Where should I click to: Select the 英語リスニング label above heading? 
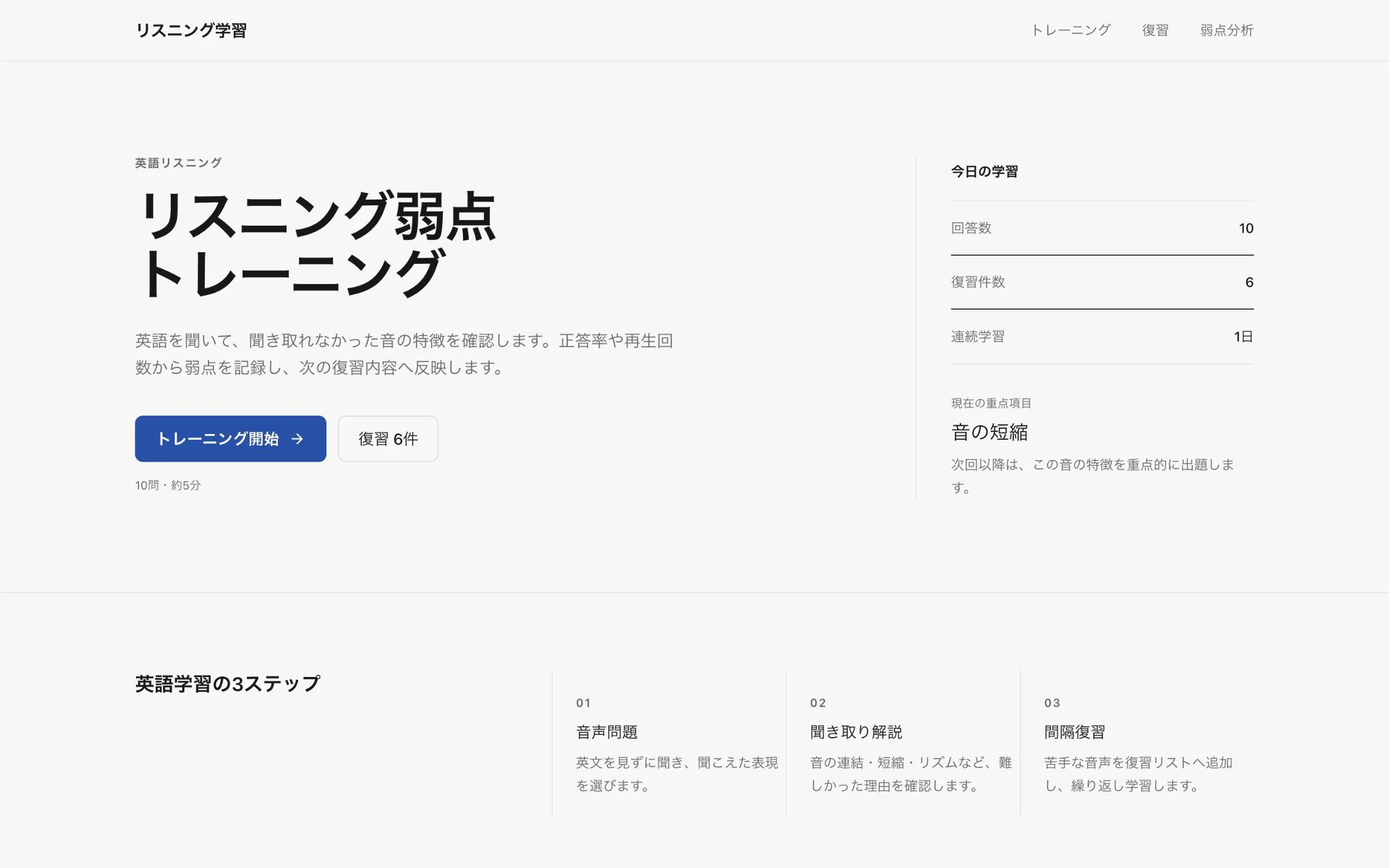(178, 163)
